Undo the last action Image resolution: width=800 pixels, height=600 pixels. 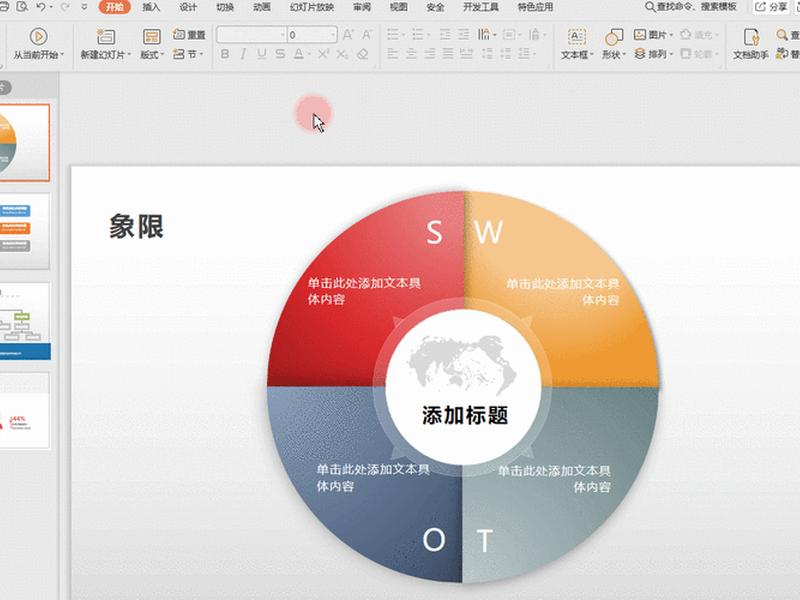[x=41, y=7]
